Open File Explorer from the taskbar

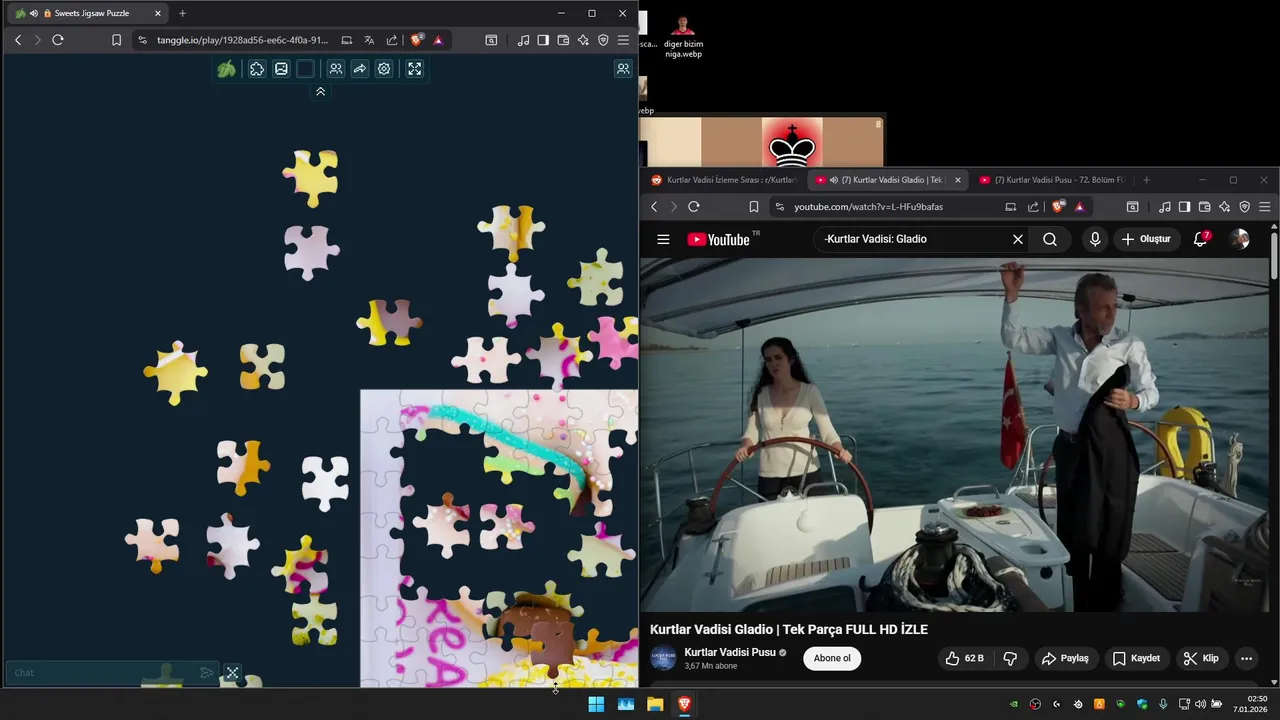(x=655, y=704)
